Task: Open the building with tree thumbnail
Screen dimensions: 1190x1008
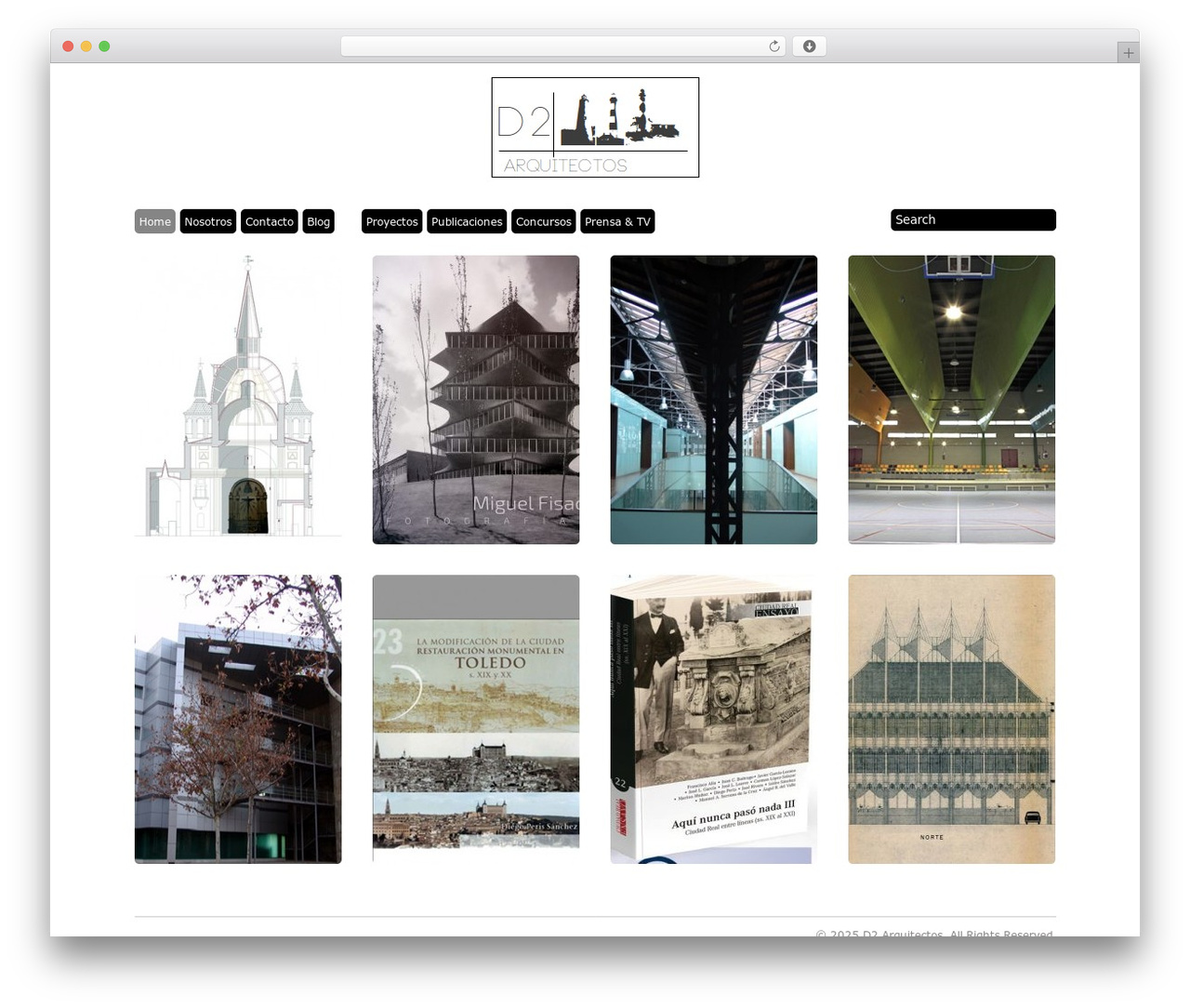Action: (238, 719)
